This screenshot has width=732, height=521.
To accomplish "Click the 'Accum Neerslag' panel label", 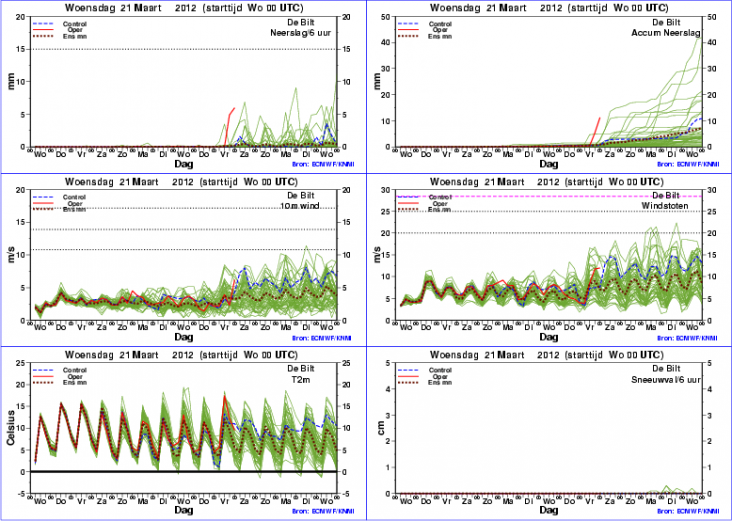I will click(666, 33).
